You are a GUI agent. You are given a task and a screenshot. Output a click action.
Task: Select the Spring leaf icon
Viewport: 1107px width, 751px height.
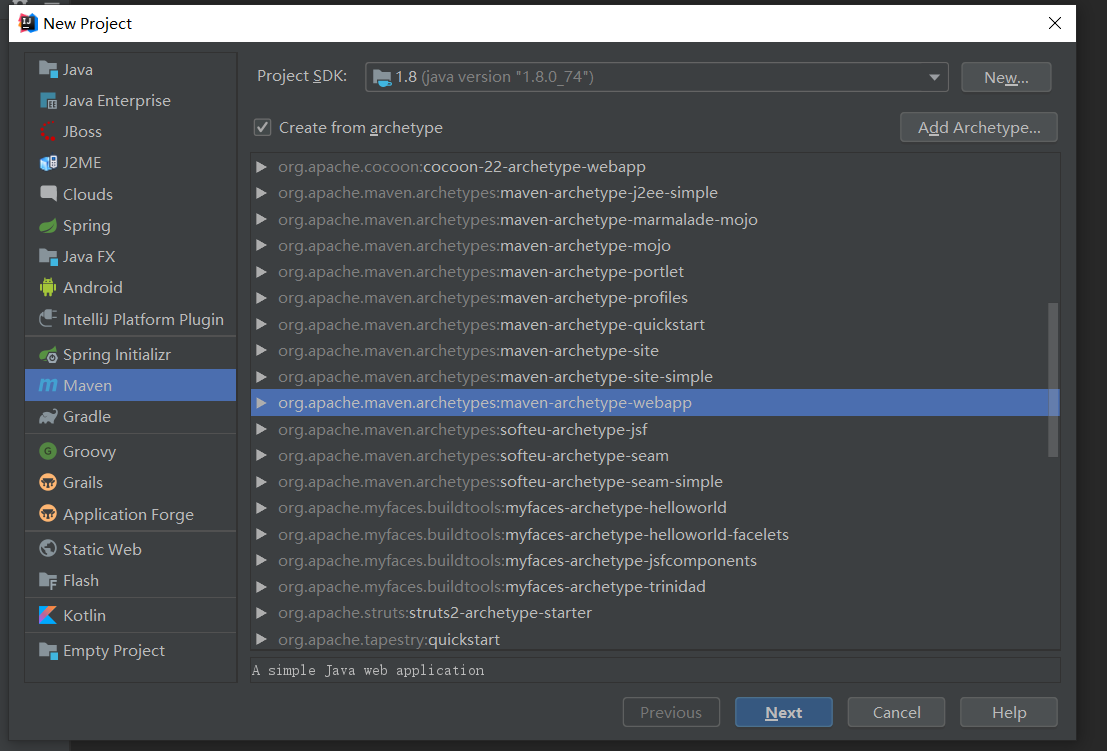[x=48, y=226]
